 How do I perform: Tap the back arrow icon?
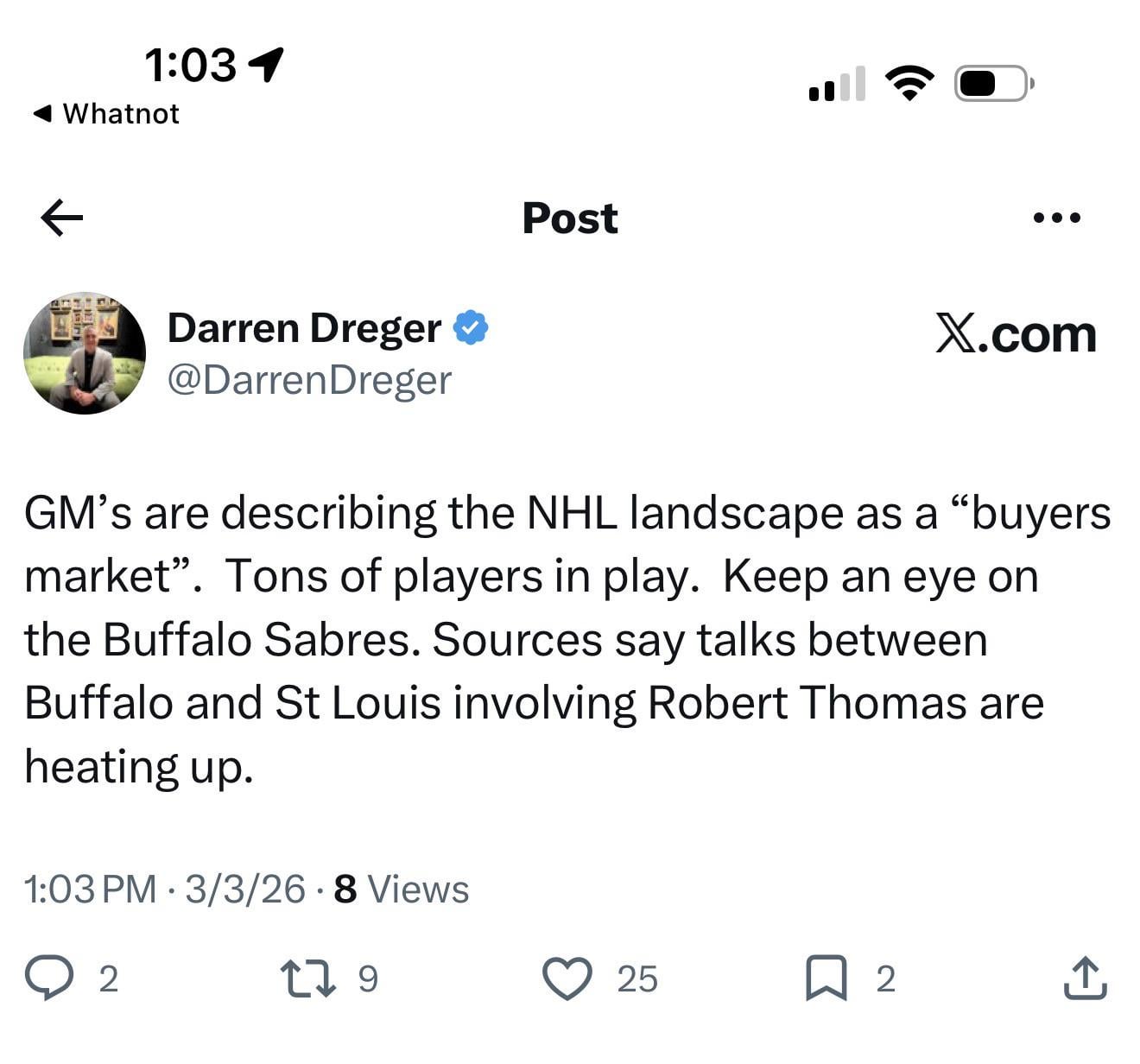tap(62, 218)
